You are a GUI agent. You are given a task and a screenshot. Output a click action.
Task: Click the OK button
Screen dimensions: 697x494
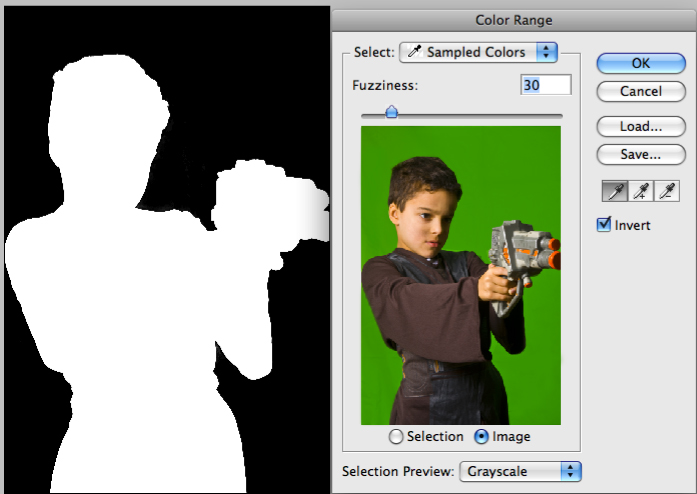click(641, 63)
